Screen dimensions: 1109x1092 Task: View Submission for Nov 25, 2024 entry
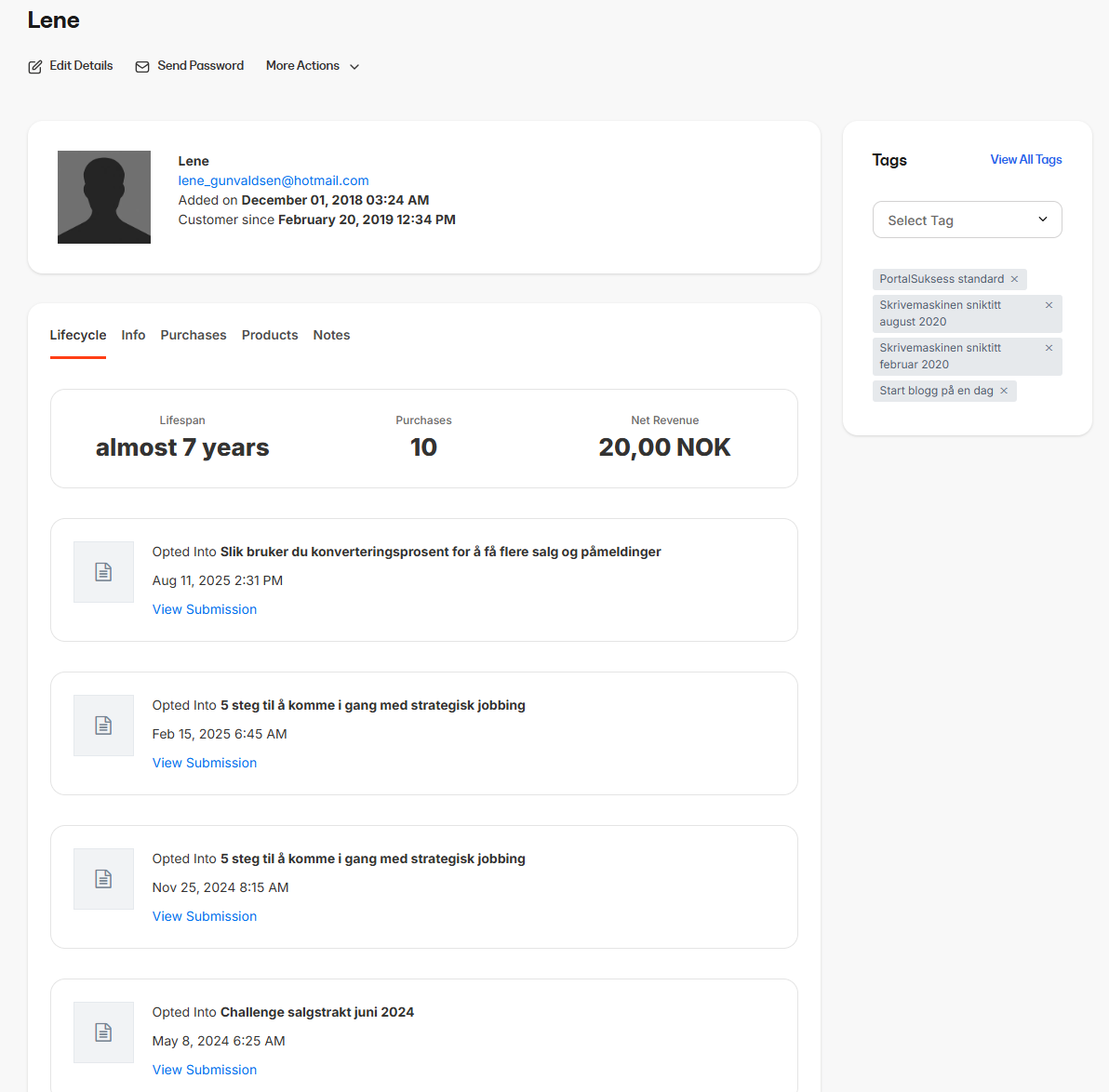click(205, 916)
